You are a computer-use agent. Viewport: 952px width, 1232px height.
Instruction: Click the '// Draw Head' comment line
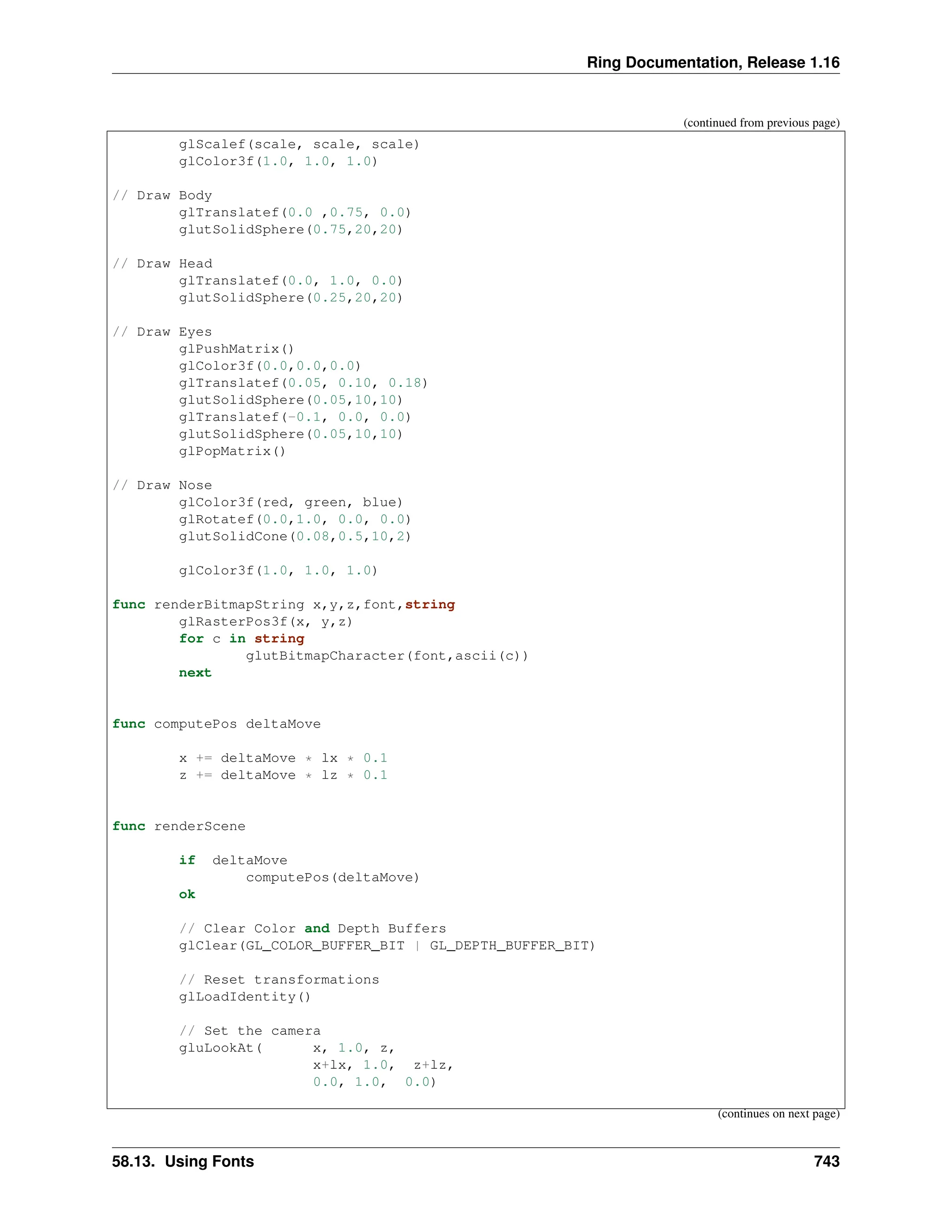click(162, 264)
